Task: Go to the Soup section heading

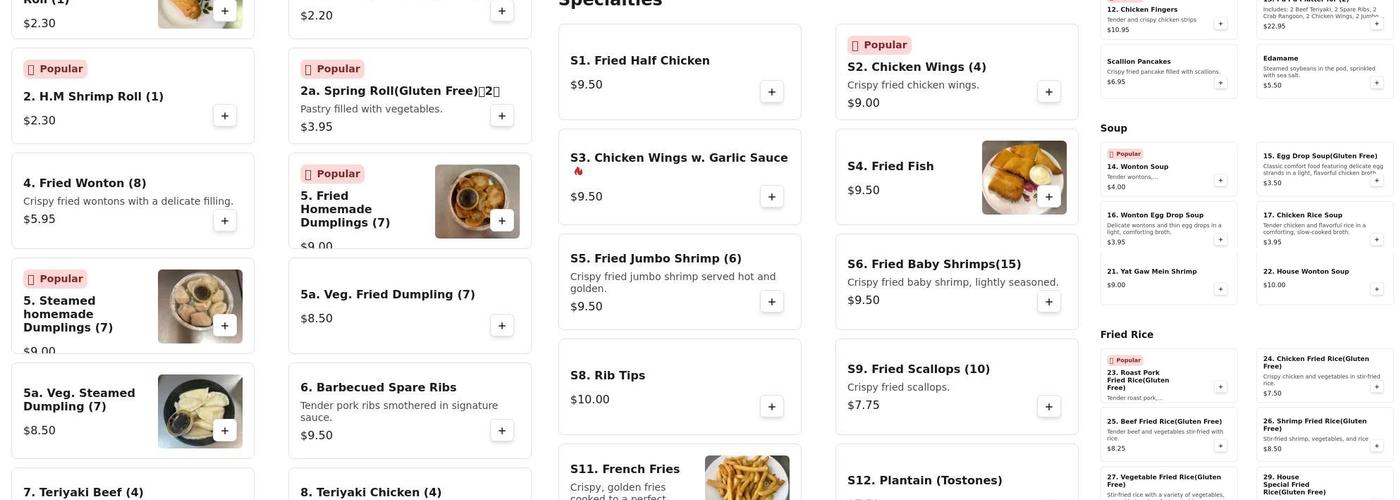Action: (x=1113, y=128)
